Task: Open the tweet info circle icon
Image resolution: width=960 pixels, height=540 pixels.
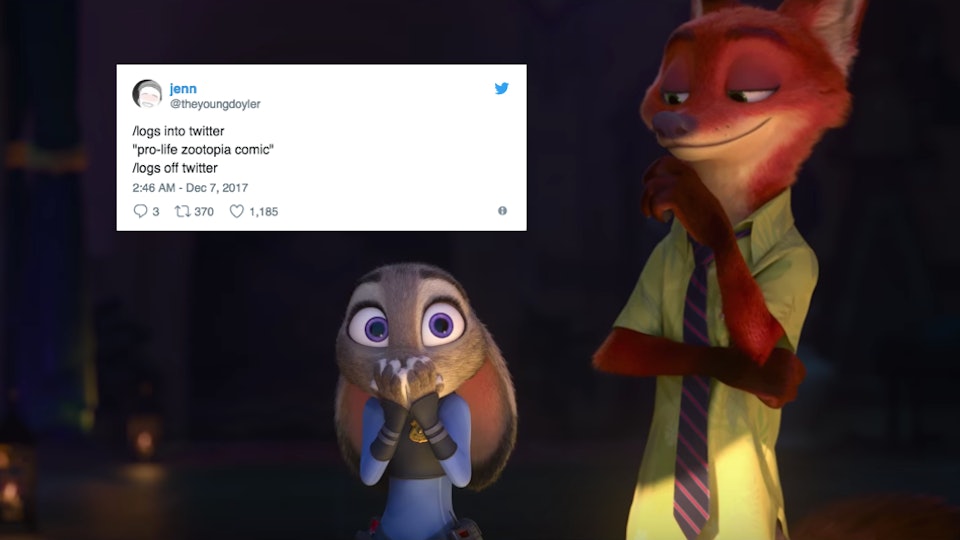Action: 502,211
